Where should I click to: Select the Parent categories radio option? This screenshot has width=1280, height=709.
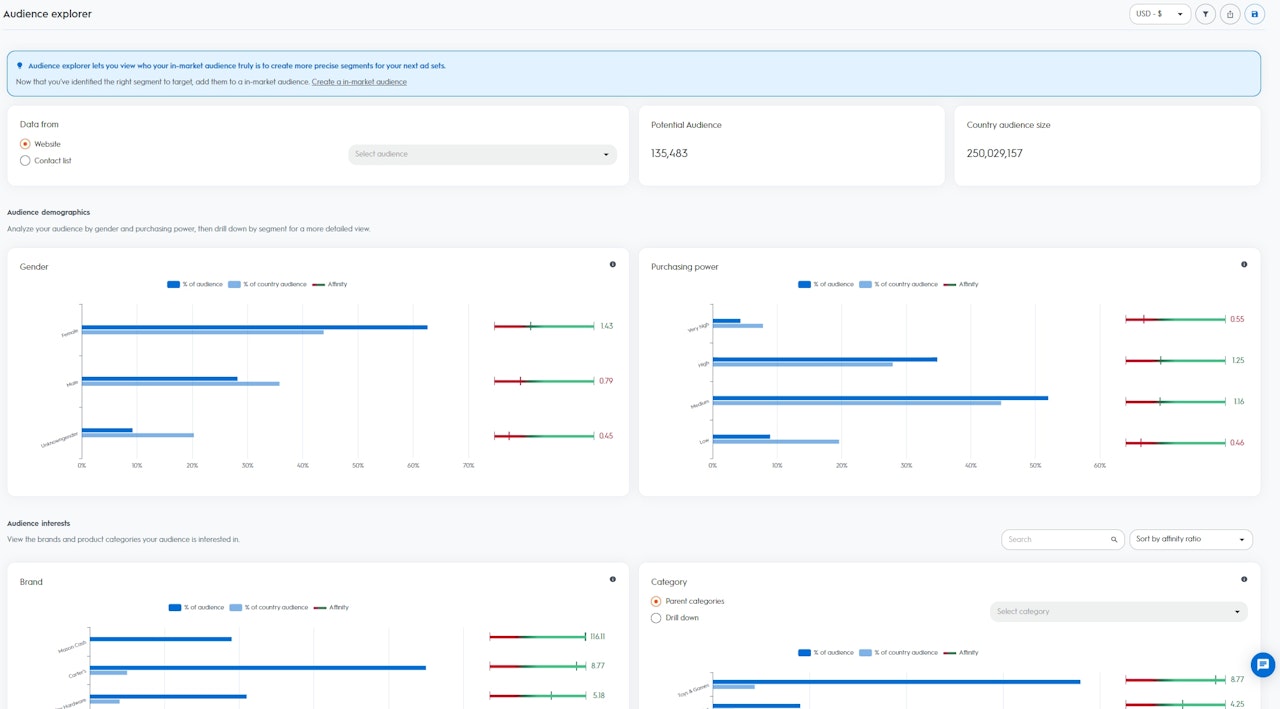pos(656,601)
